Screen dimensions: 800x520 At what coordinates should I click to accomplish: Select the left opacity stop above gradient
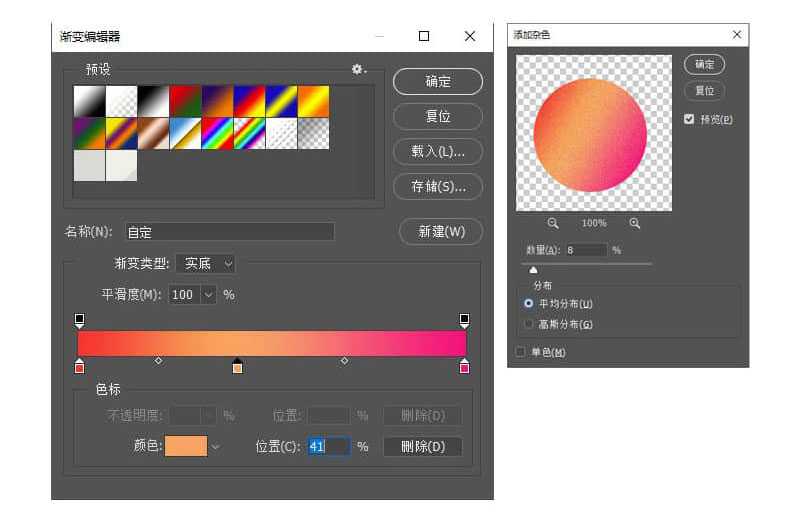(x=79, y=320)
